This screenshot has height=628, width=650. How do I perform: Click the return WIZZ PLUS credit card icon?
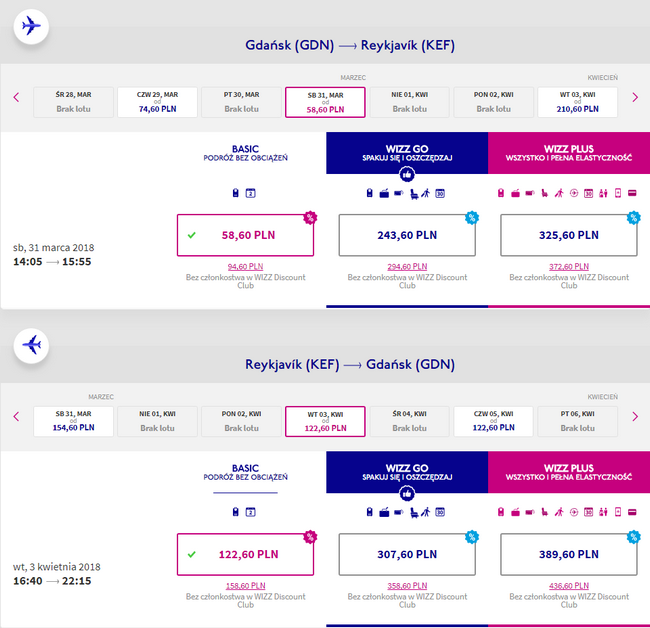tap(632, 512)
